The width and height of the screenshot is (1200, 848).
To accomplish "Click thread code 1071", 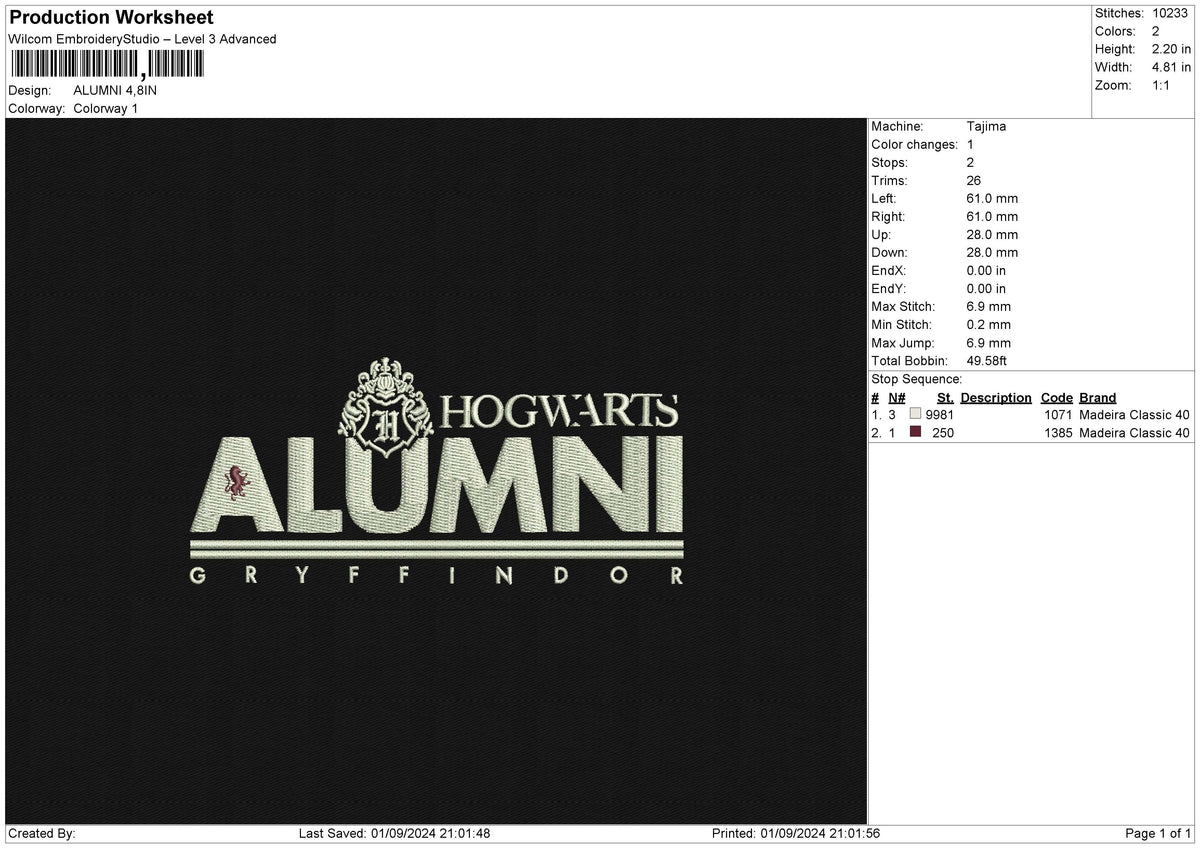I will (x=1058, y=414).
